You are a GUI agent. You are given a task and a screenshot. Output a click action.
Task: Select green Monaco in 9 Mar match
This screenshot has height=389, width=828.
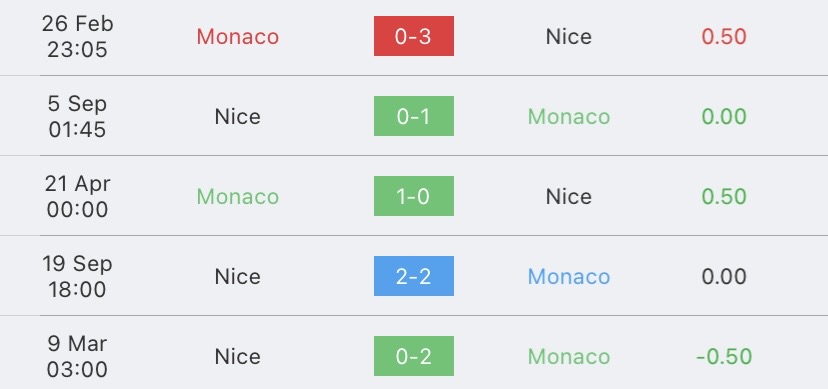tap(569, 357)
